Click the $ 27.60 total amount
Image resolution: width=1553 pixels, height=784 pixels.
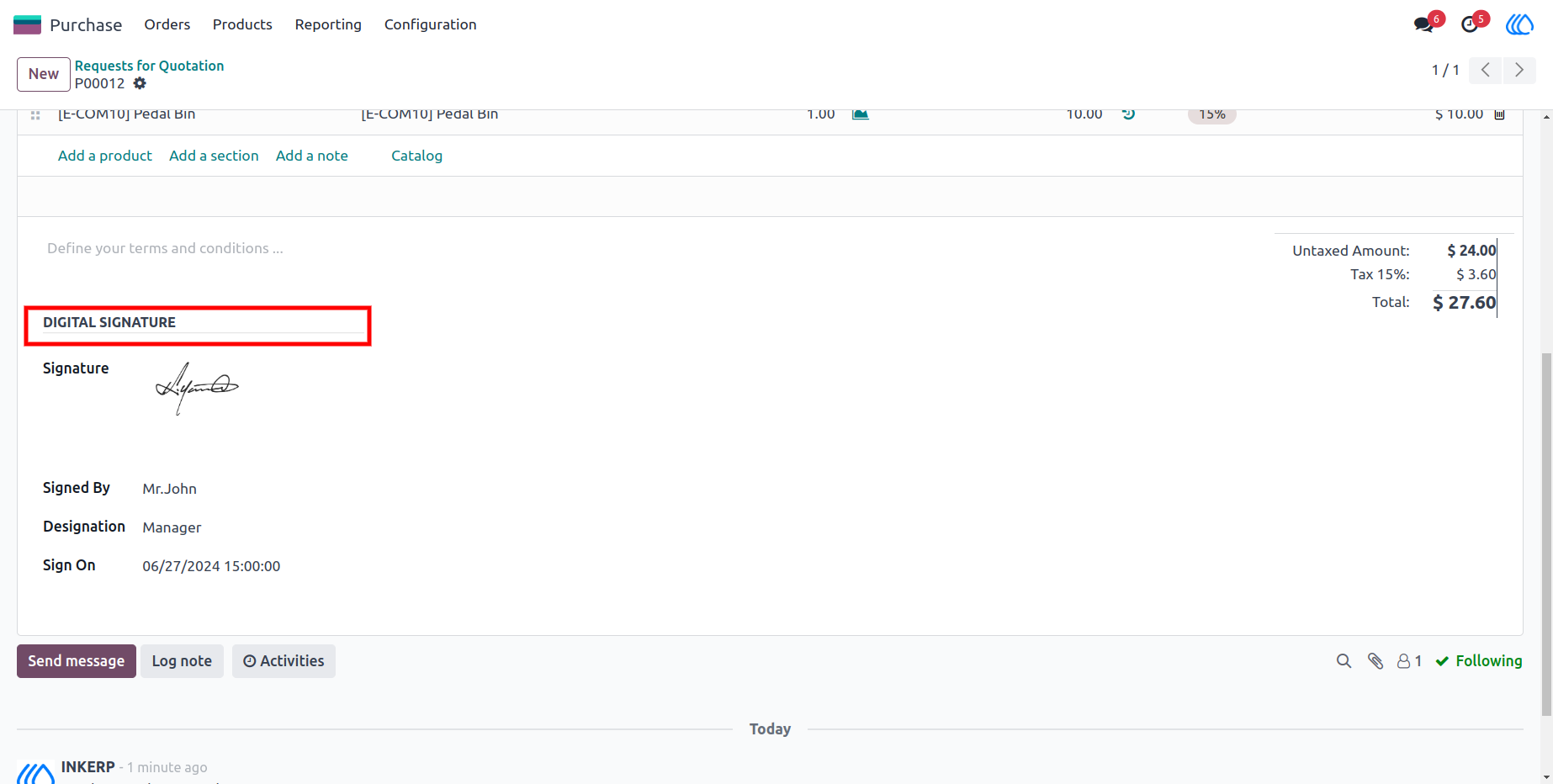pyautogui.click(x=1465, y=303)
